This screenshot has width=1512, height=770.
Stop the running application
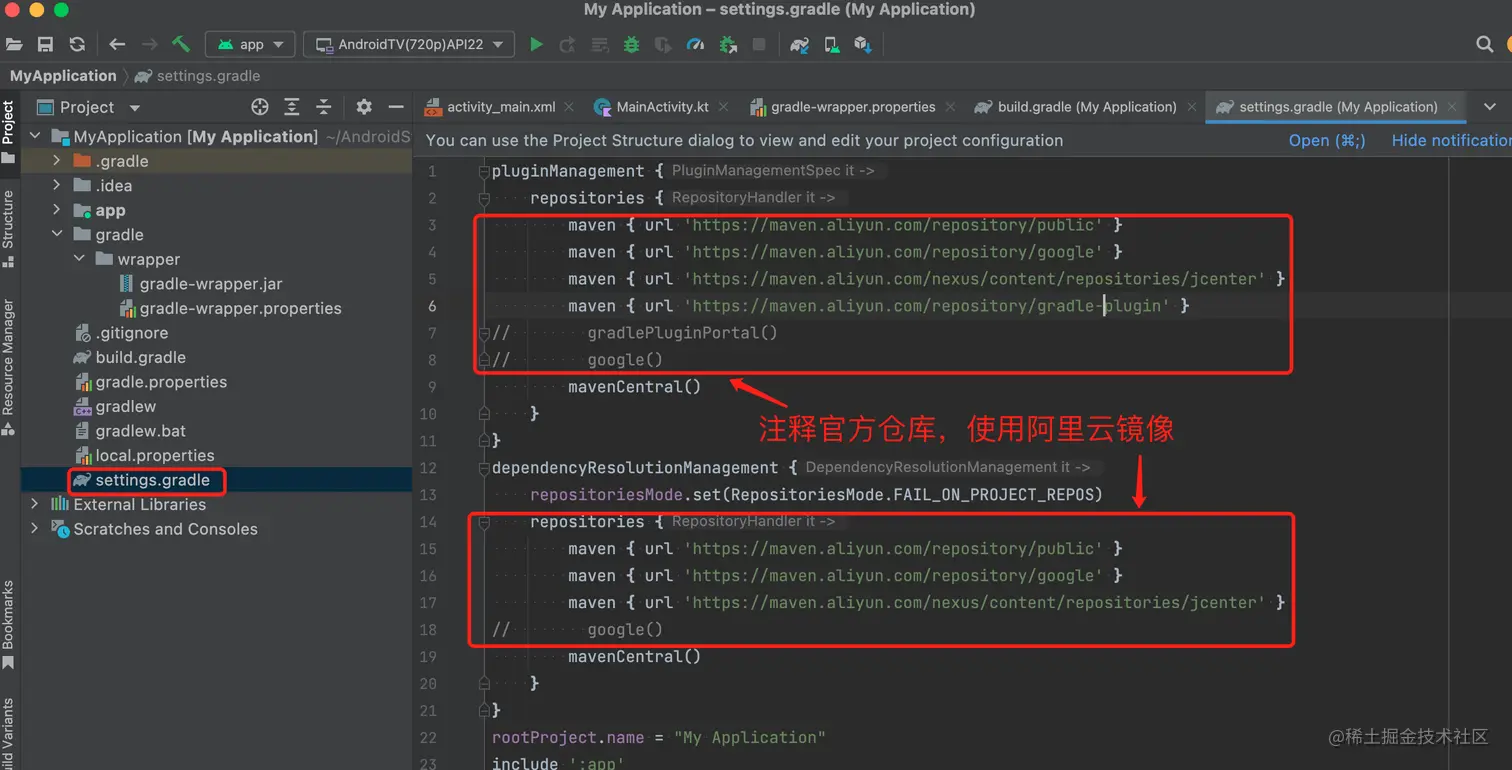point(760,44)
